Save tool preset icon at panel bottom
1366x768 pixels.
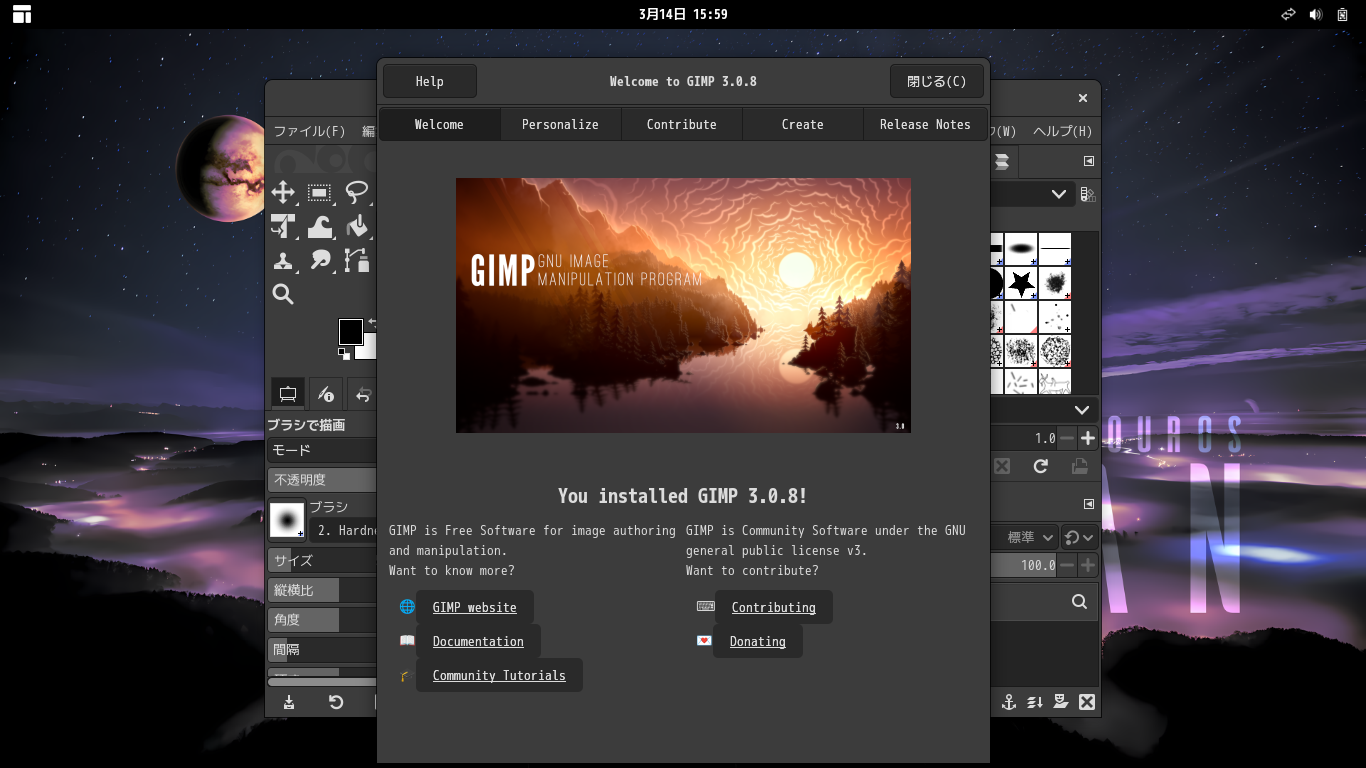pos(289,702)
